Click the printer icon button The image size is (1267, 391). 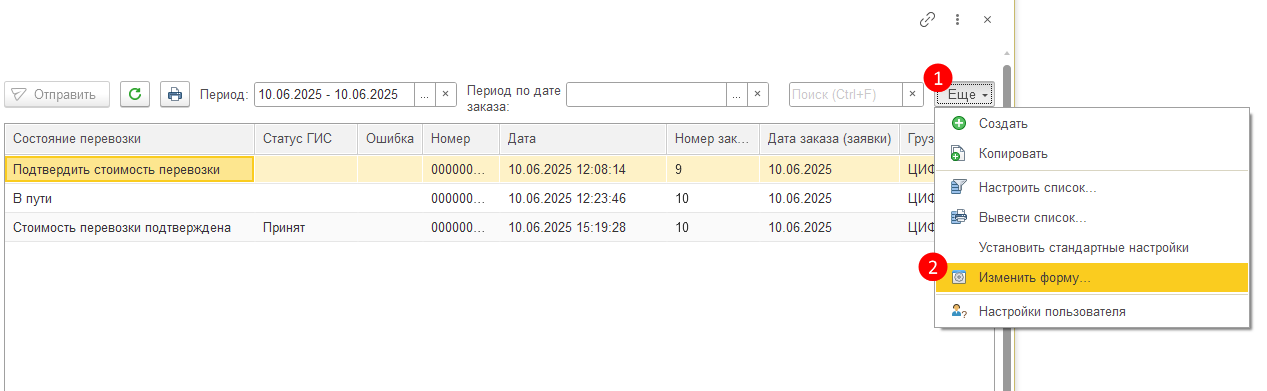tap(175, 94)
